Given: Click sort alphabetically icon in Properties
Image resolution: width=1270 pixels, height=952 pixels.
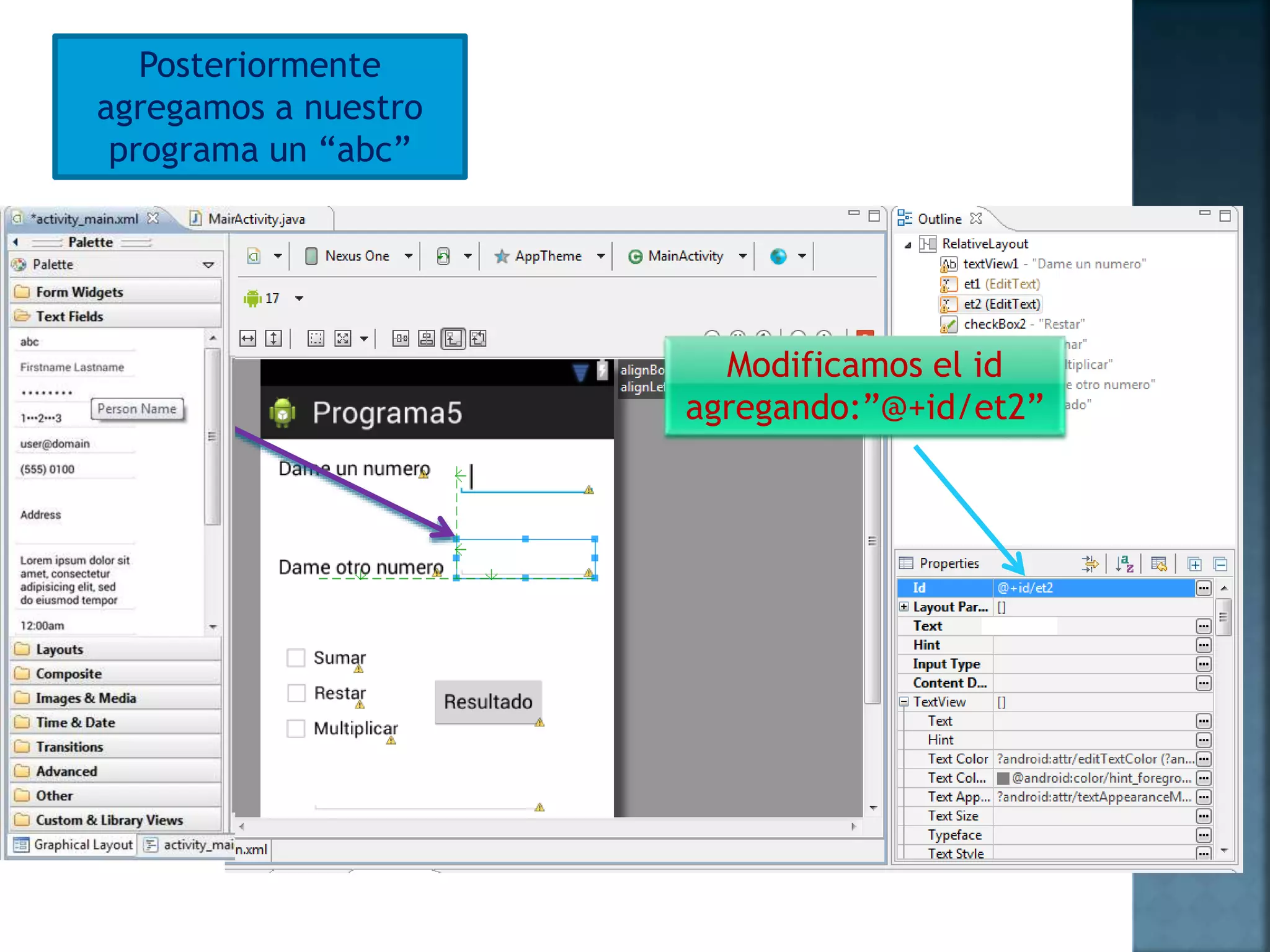Looking at the screenshot, I should [x=1124, y=563].
